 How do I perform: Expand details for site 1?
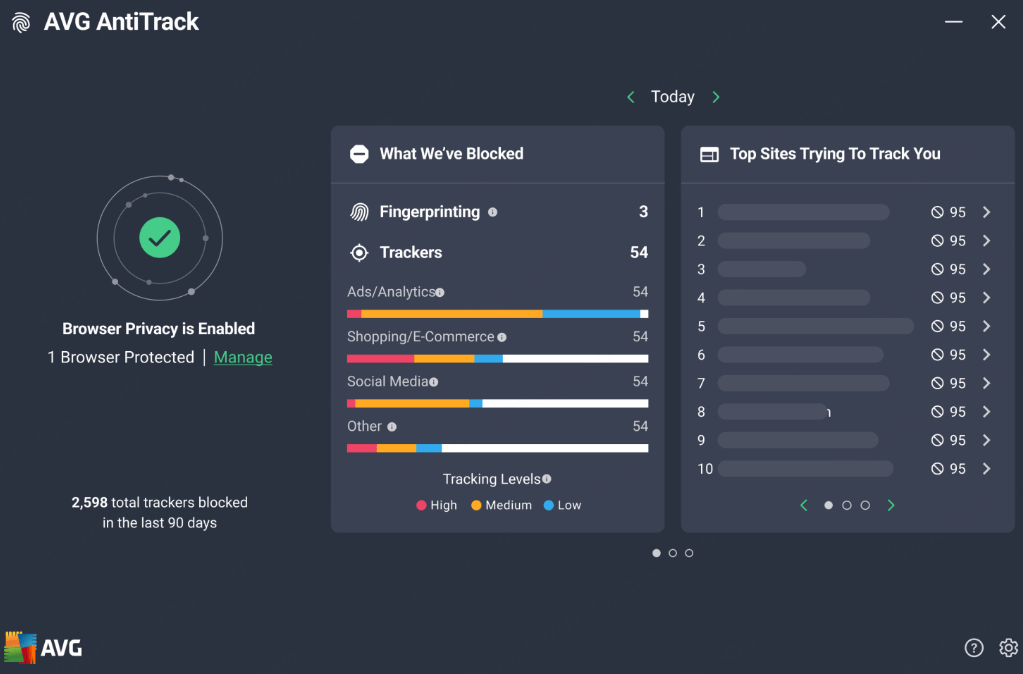[x=986, y=212]
